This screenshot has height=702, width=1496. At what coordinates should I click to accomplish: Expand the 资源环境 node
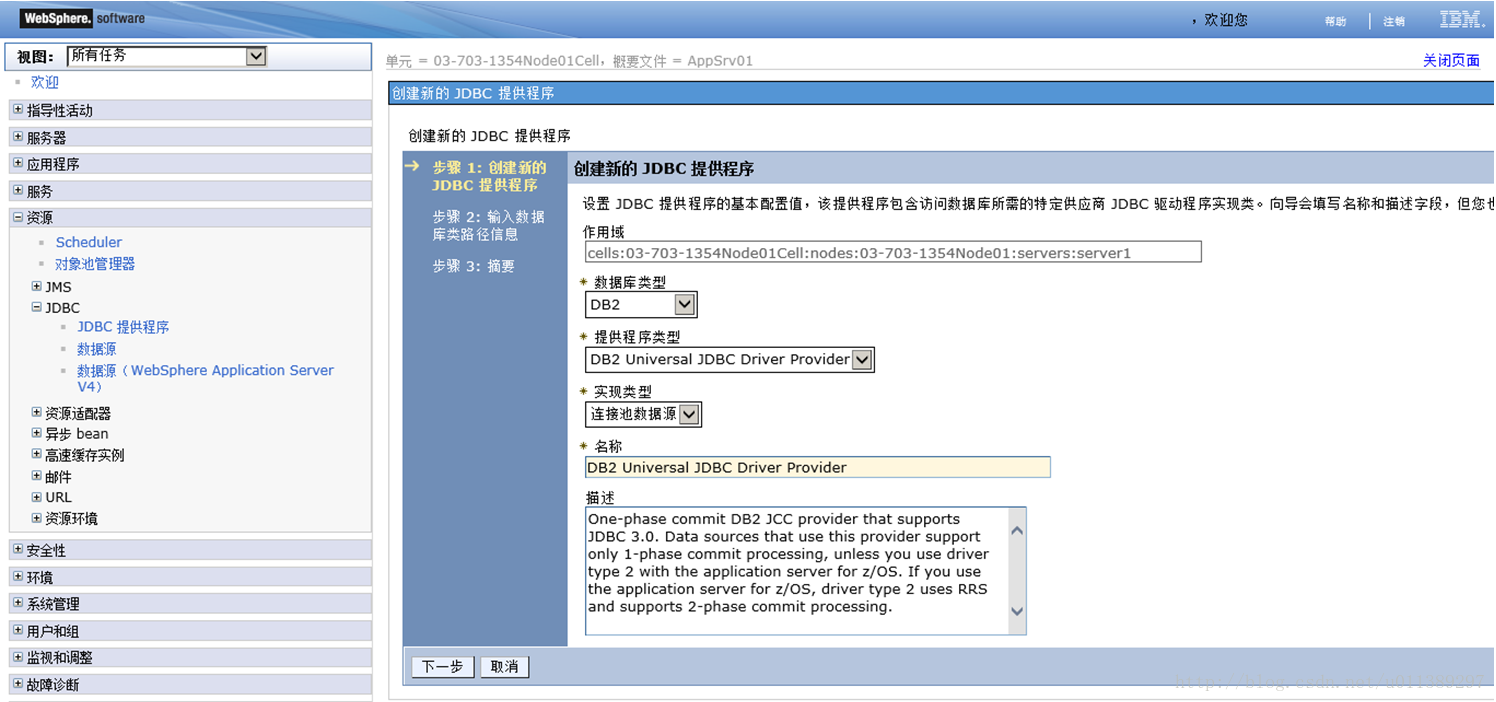[37, 518]
